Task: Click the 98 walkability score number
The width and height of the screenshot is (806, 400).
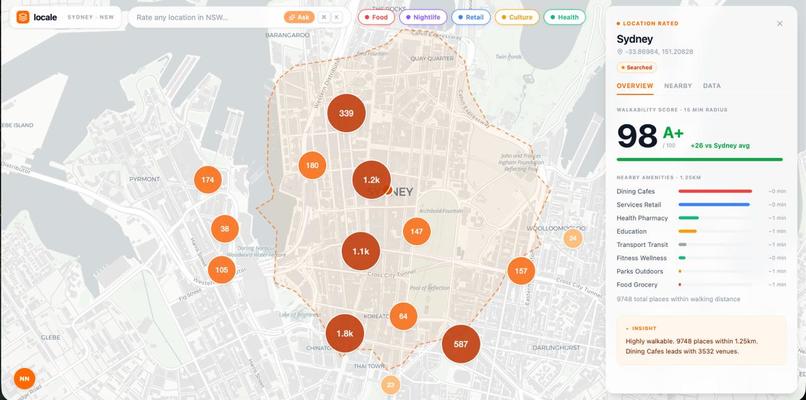Action: tap(637, 136)
